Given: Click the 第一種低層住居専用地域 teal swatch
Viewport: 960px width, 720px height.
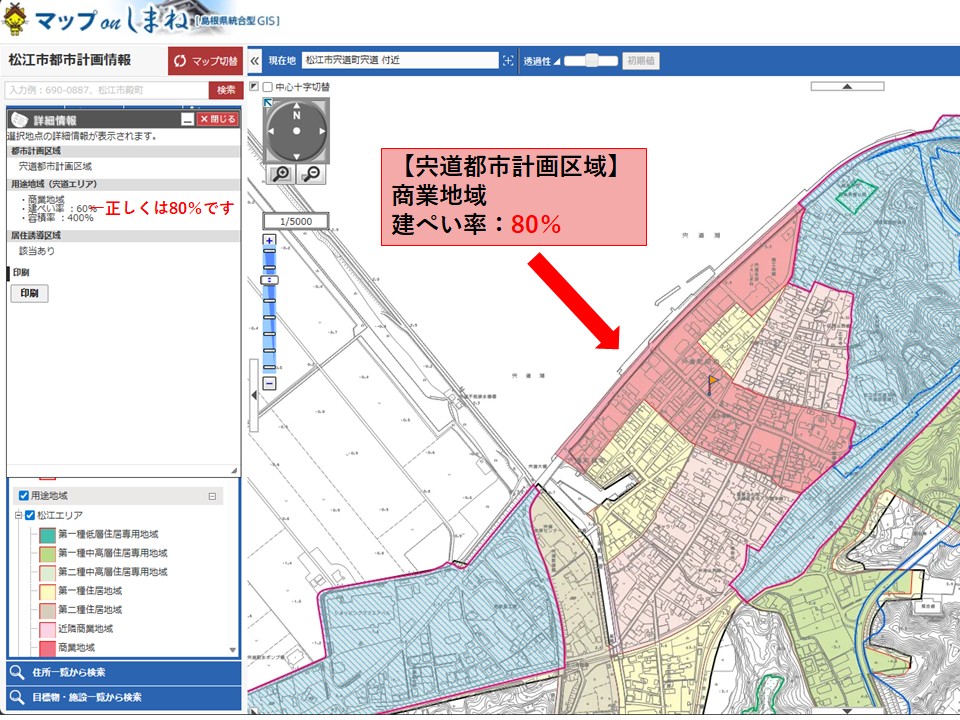Looking at the screenshot, I should click(48, 534).
